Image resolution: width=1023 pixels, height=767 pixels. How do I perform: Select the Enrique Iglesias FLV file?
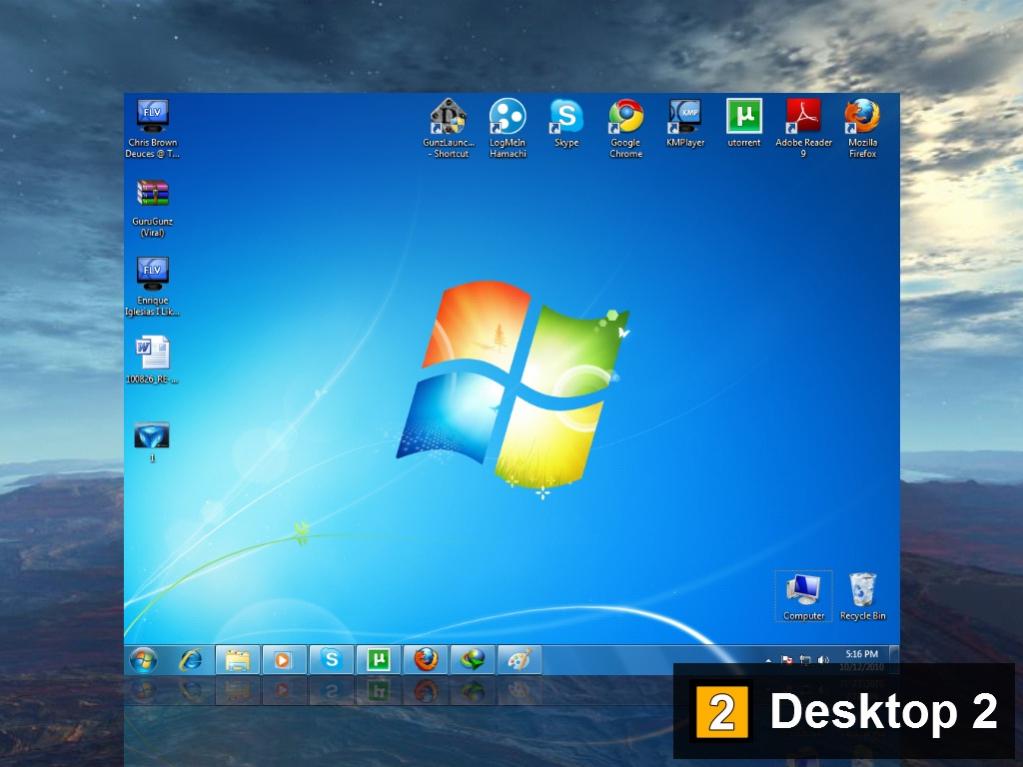click(x=152, y=287)
